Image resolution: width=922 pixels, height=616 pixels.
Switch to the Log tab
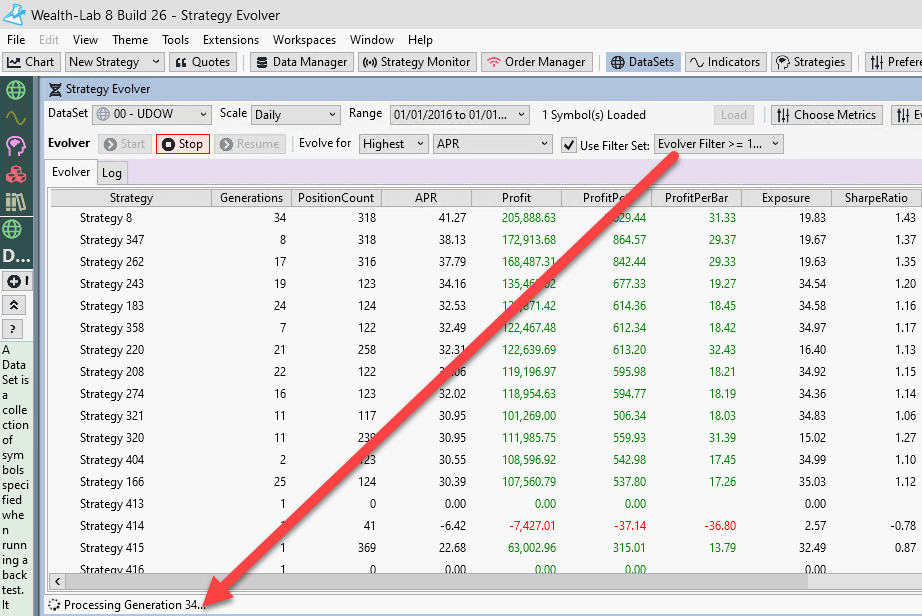point(112,173)
